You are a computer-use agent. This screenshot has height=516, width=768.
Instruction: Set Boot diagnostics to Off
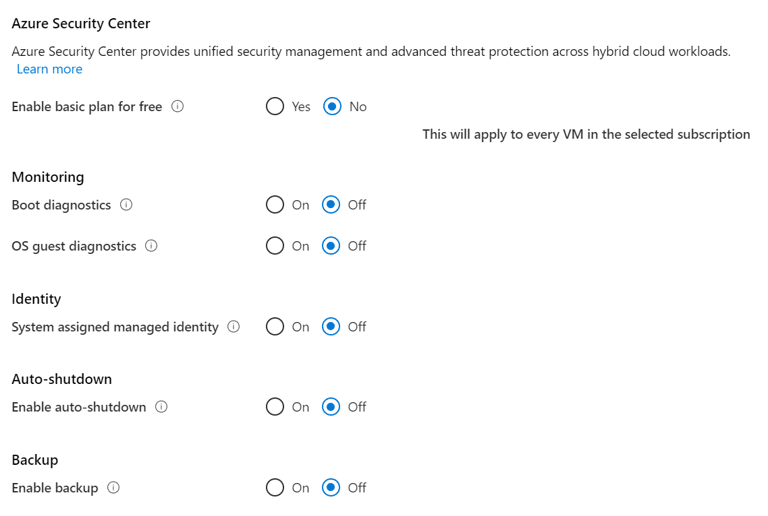(332, 205)
